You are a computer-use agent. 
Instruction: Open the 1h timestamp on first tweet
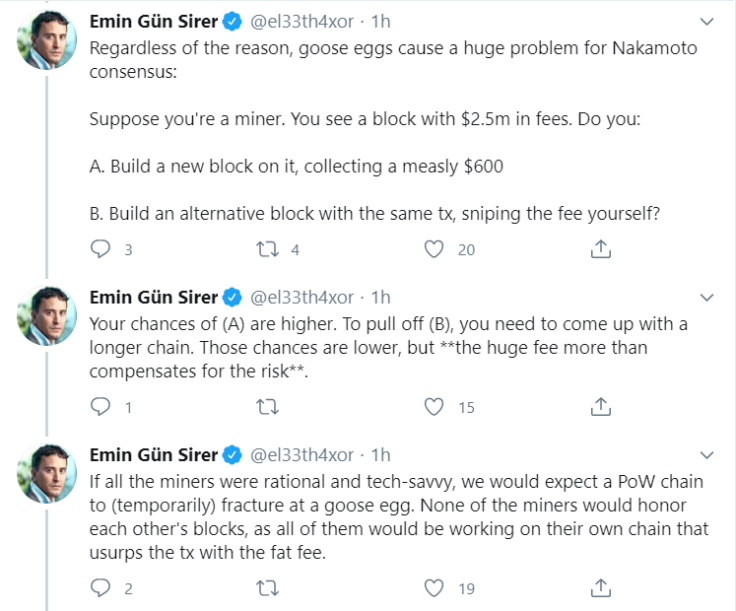point(381,22)
